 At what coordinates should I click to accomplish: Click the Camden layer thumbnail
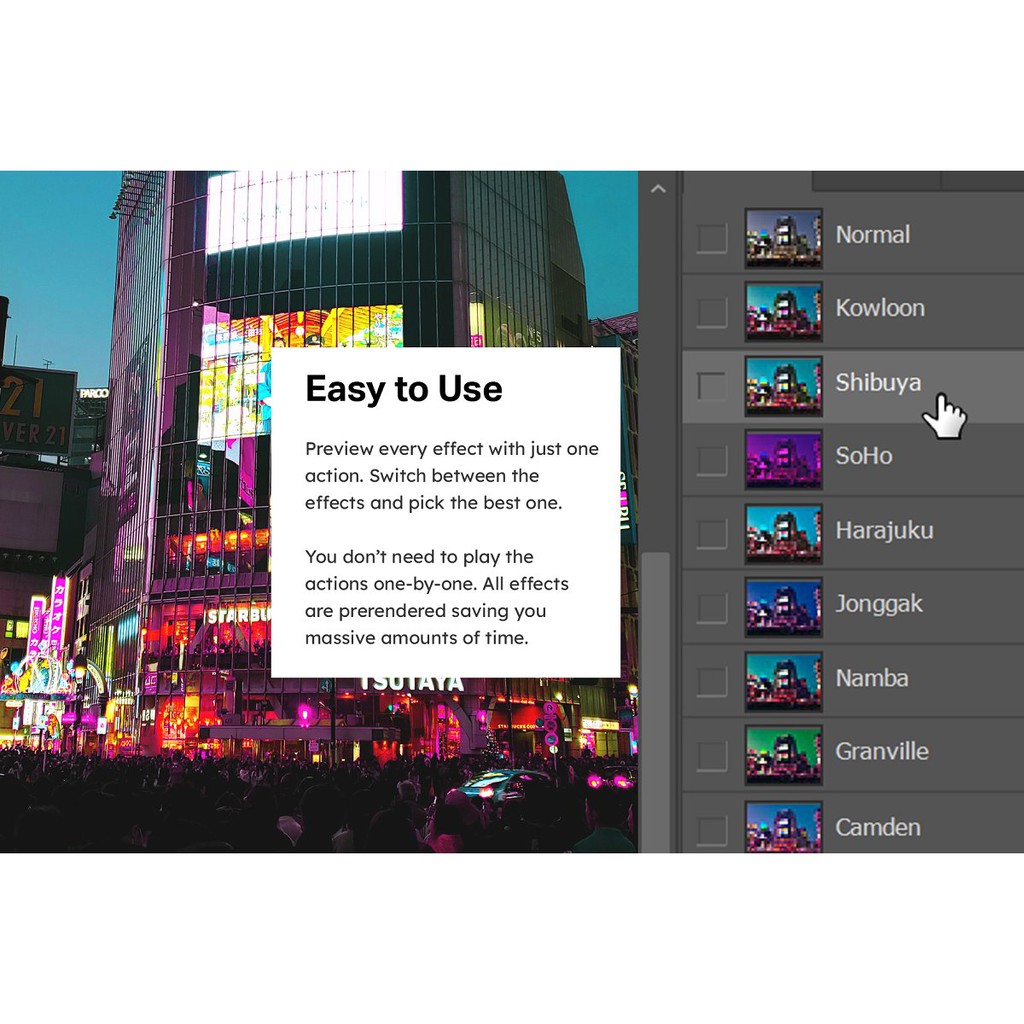click(x=783, y=828)
